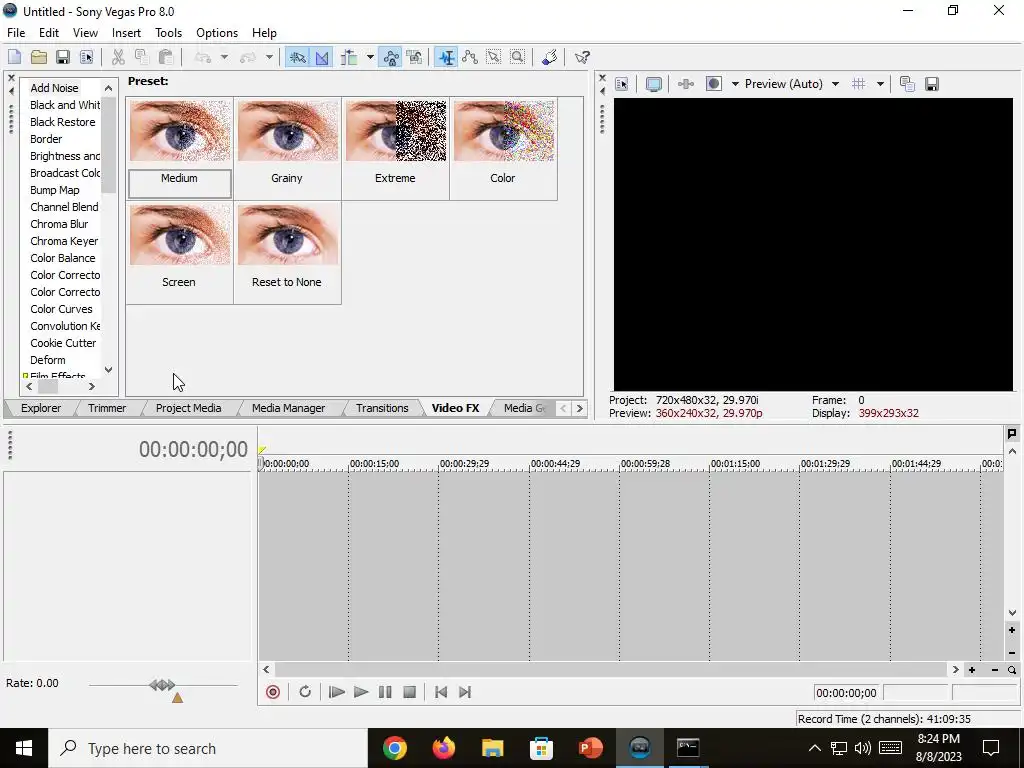The width and height of the screenshot is (1024, 768).
Task: Switch to the Explorer tab
Action: [40, 408]
